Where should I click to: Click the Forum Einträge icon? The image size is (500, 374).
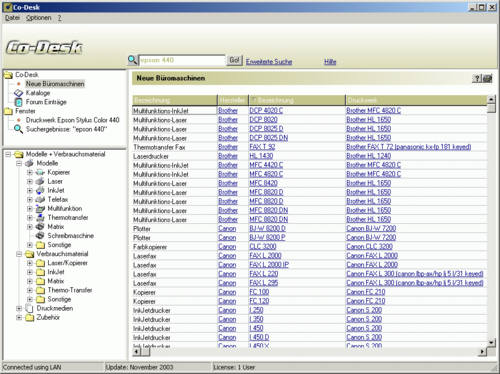click(19, 102)
